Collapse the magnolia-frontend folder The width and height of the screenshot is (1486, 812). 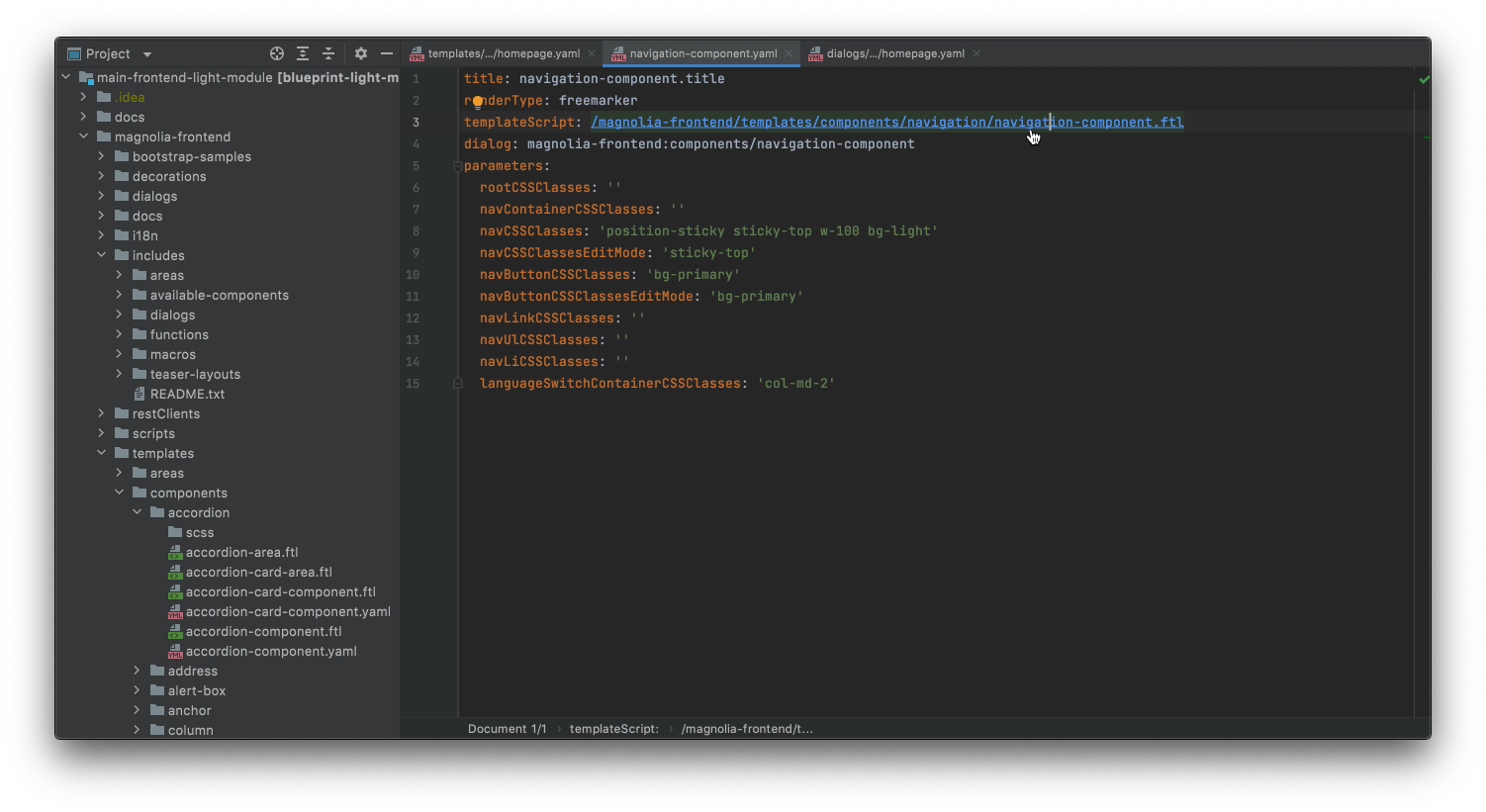point(83,136)
